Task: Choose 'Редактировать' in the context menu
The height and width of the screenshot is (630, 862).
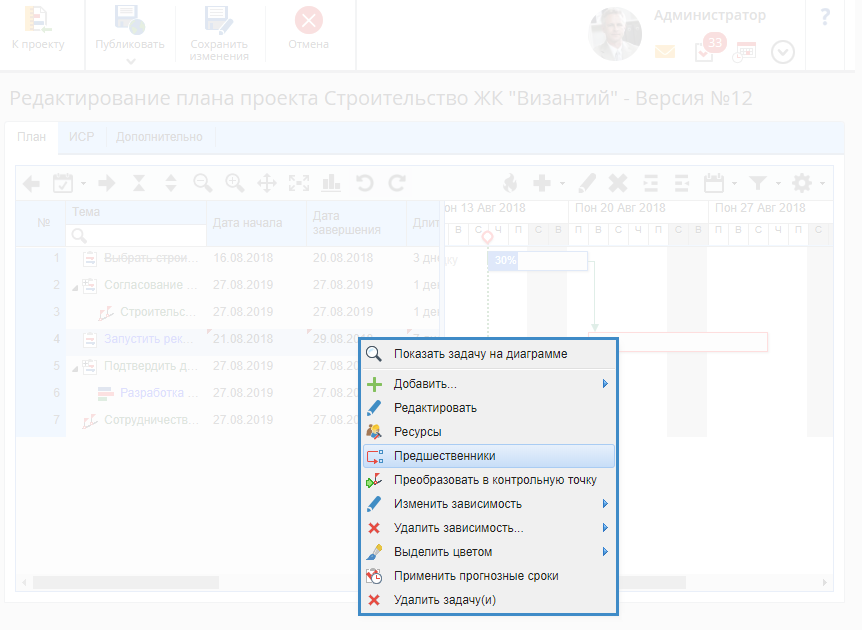Action: pos(488,408)
